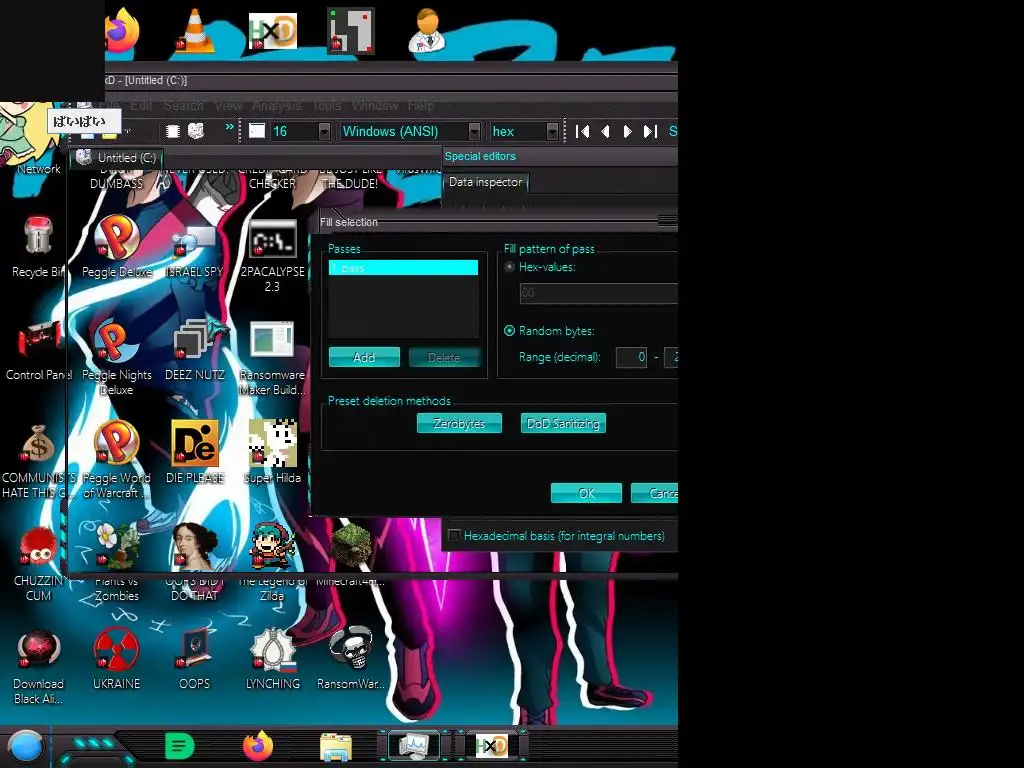The height and width of the screenshot is (768, 1024).
Task: Click the range minimum field showing 0
Action: pos(632,357)
